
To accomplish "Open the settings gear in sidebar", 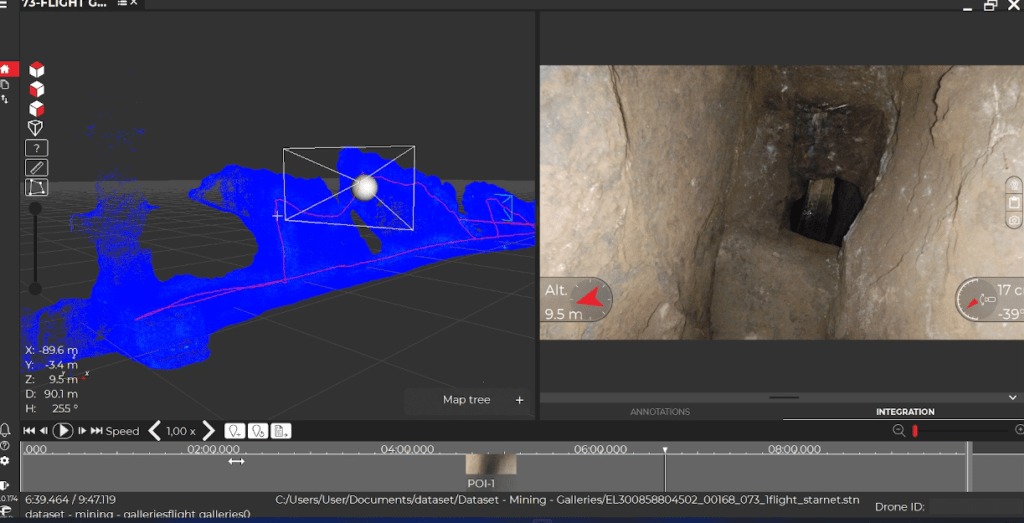I will pos(5,460).
